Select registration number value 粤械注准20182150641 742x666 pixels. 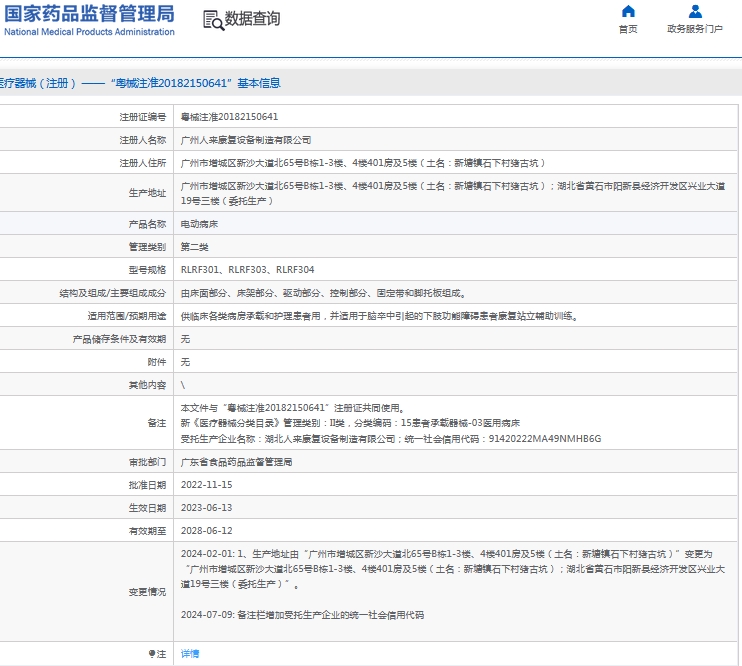click(x=230, y=117)
